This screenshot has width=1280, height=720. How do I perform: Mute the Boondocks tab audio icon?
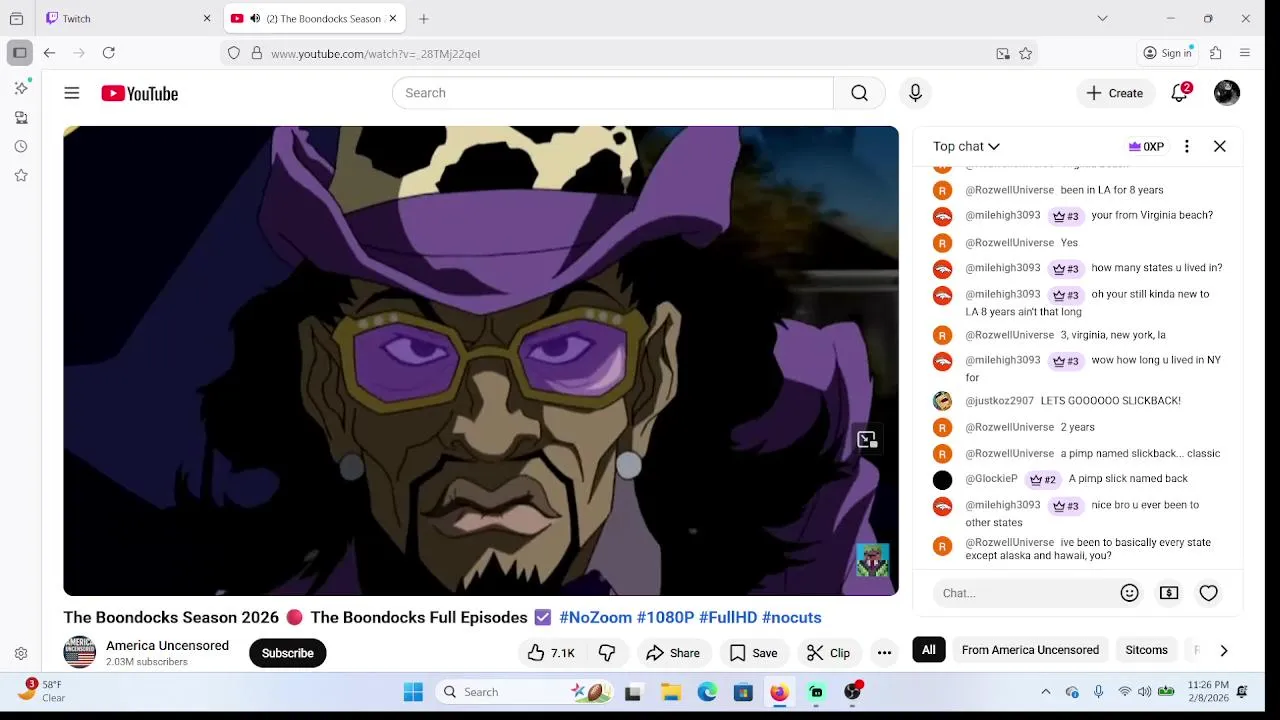click(255, 19)
